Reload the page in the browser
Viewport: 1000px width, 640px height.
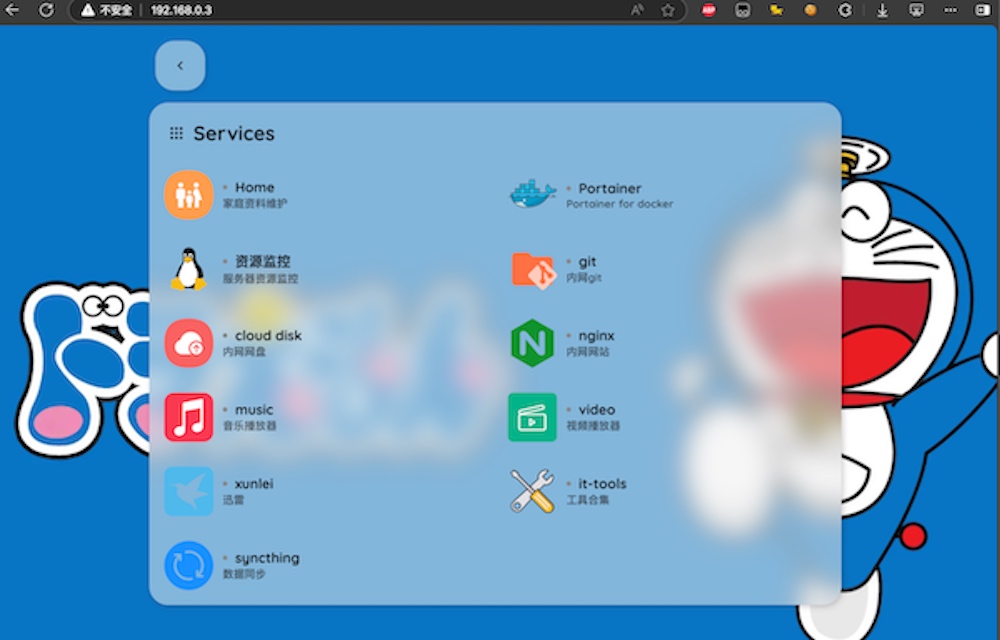pyautogui.click(x=46, y=10)
